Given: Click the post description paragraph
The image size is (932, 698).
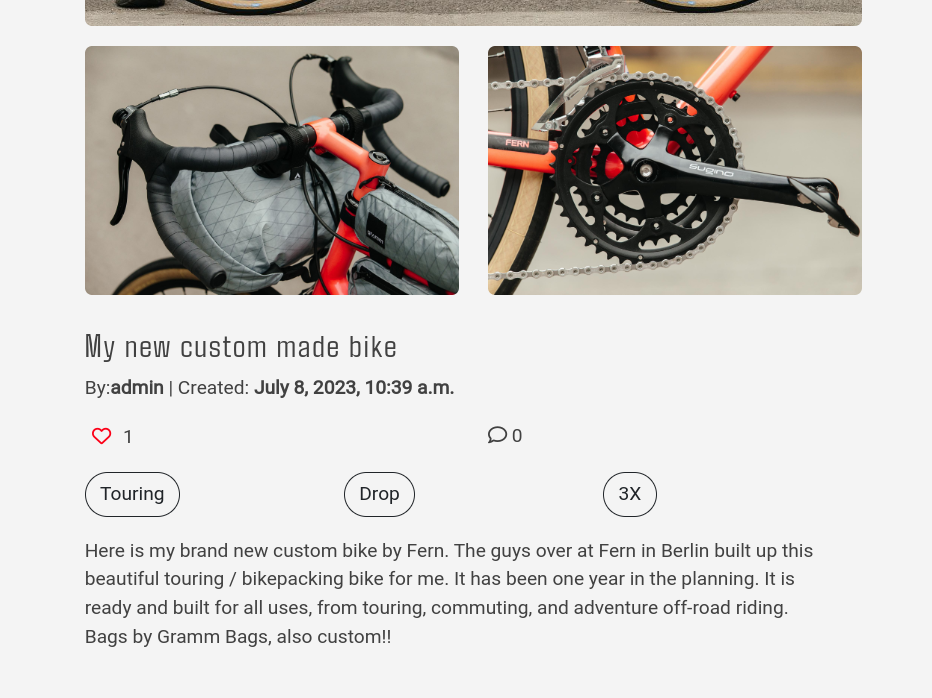Looking at the screenshot, I should 449,593.
